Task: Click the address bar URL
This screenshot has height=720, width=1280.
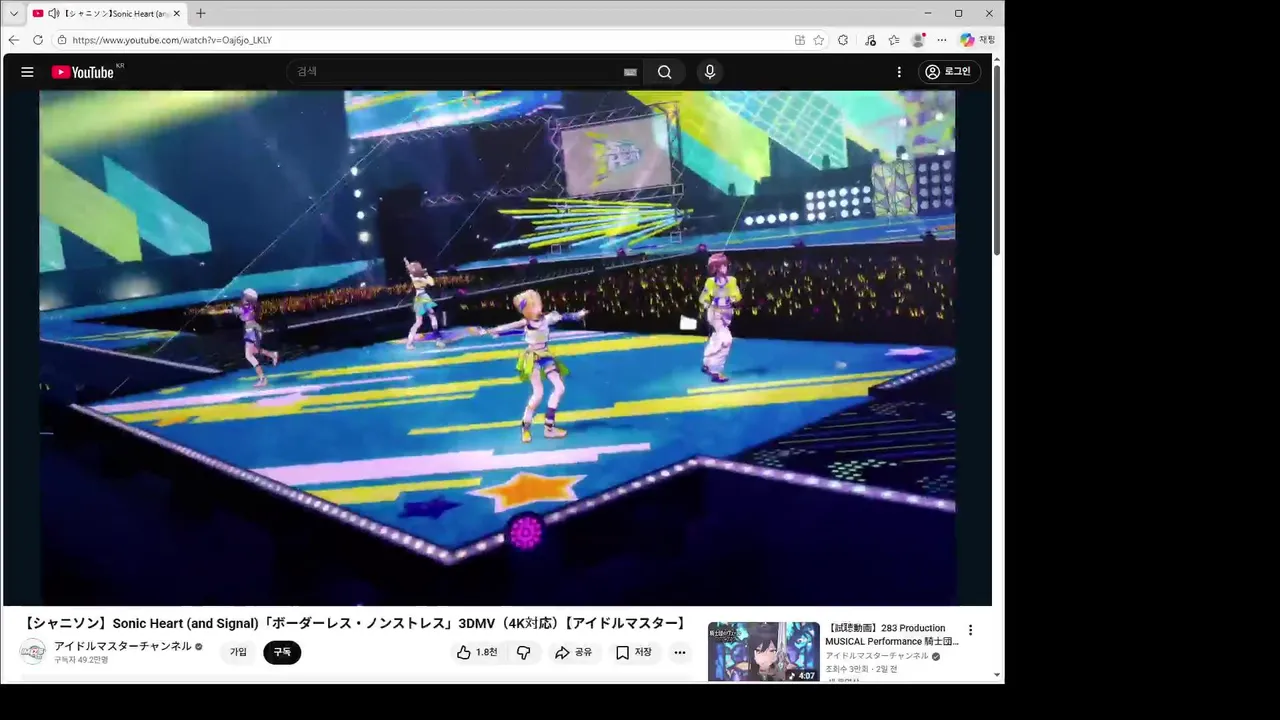Action: [172, 40]
